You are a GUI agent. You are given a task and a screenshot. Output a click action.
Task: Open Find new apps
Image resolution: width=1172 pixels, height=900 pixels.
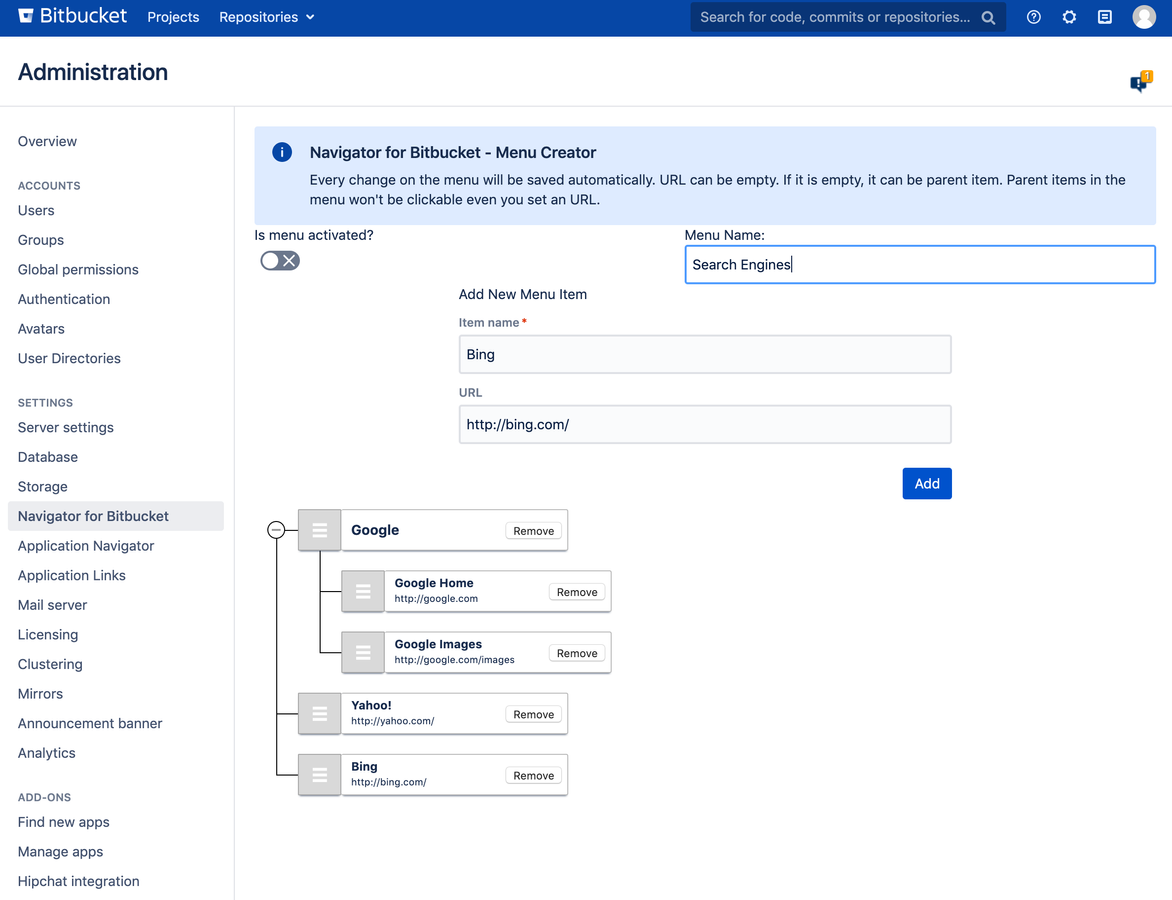[x=64, y=822]
